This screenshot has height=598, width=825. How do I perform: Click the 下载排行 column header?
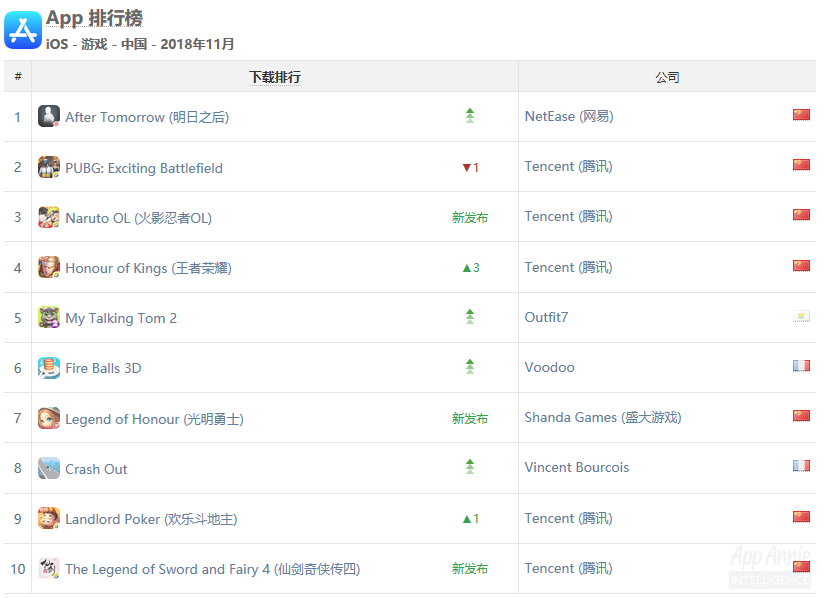pos(275,77)
